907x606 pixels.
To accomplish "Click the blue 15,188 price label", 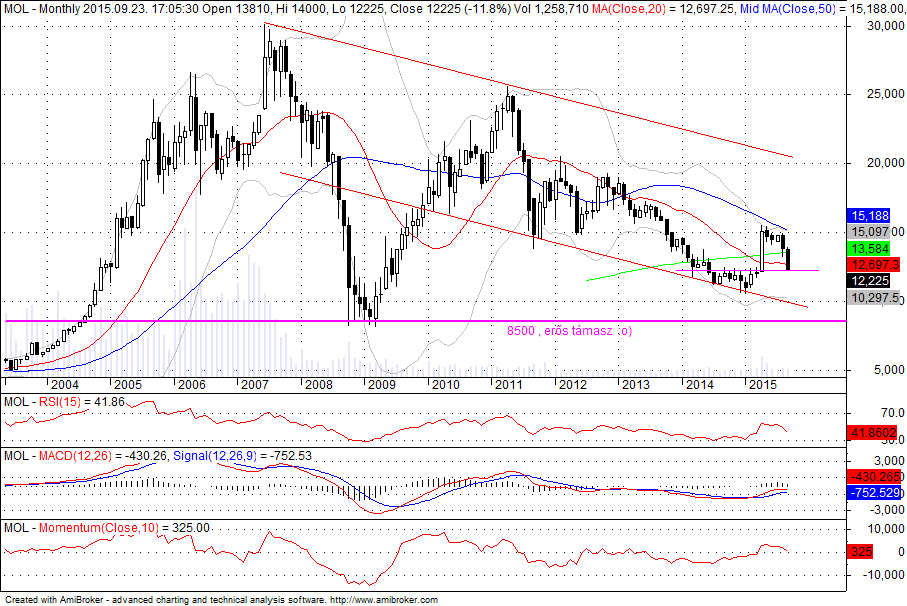I will (869, 216).
